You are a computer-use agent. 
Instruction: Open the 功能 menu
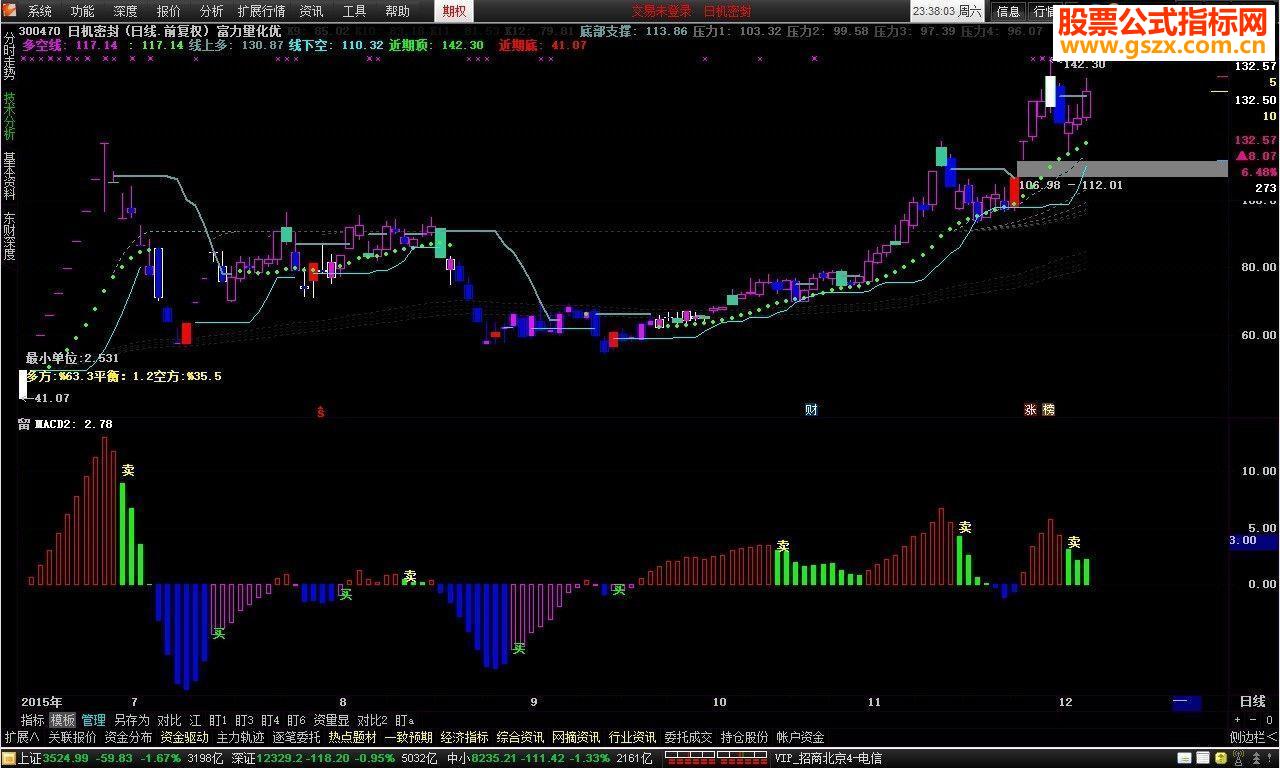[x=82, y=11]
